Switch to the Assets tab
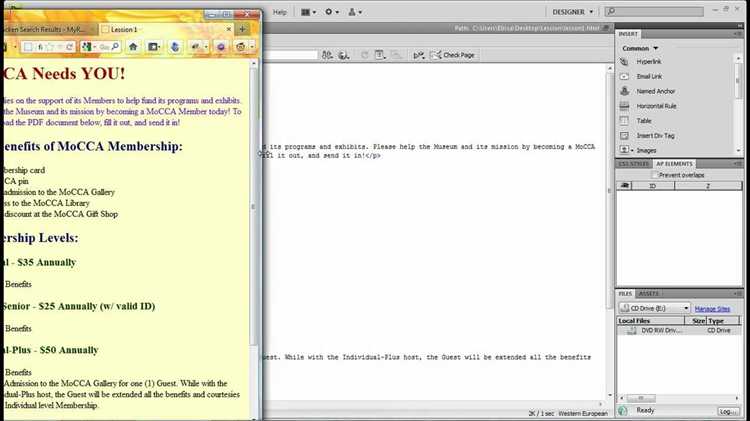Viewport: 750px width, 421px height. [x=648, y=294]
